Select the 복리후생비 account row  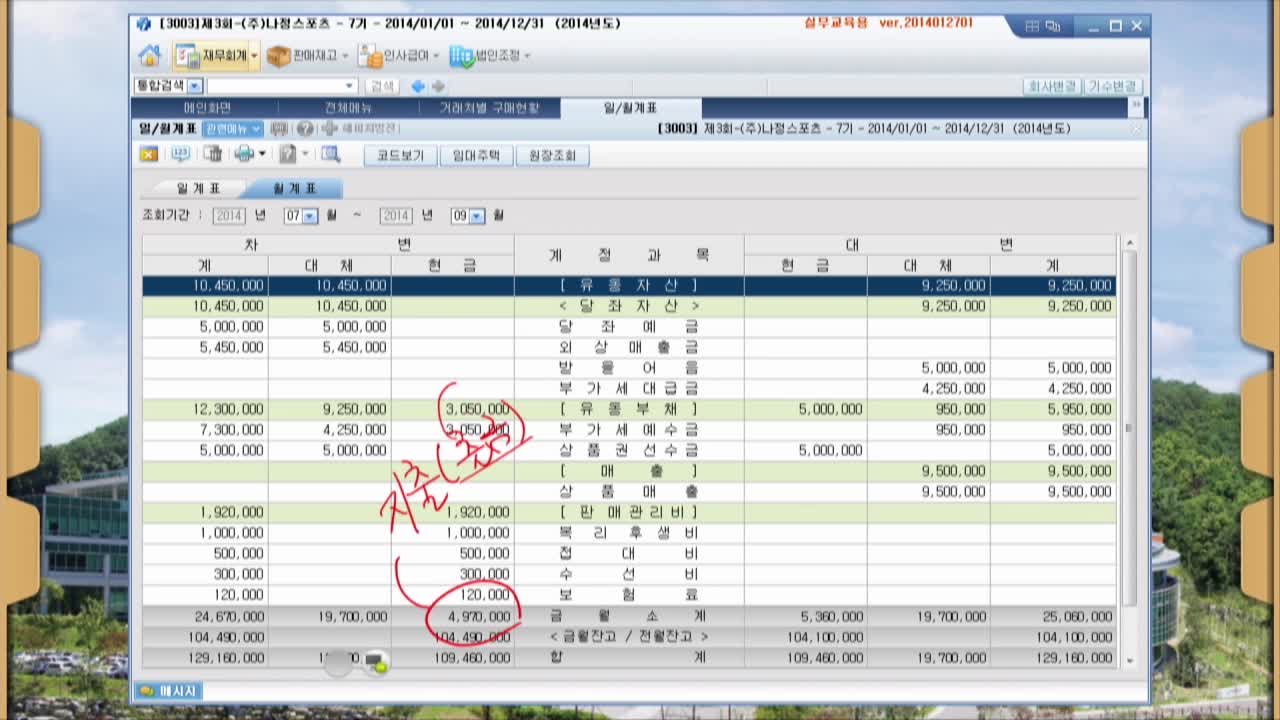(x=628, y=533)
